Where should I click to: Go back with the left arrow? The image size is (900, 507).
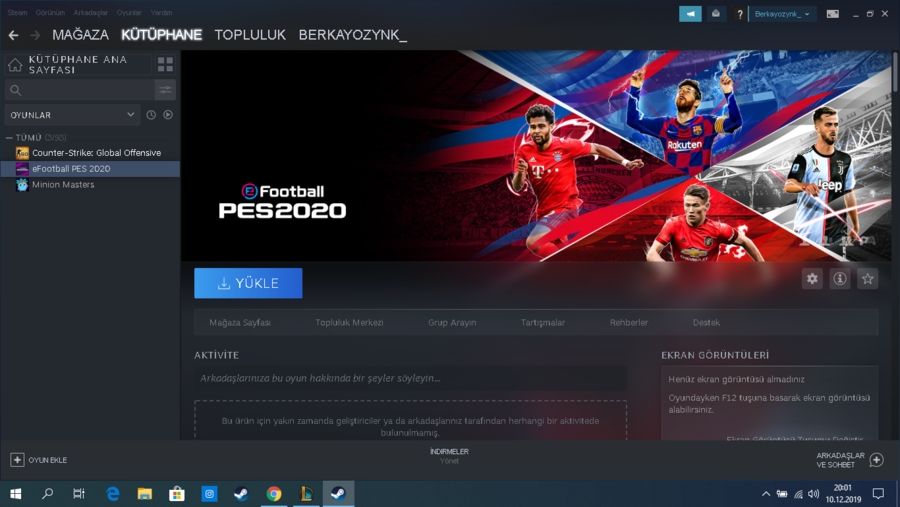pyautogui.click(x=13, y=36)
